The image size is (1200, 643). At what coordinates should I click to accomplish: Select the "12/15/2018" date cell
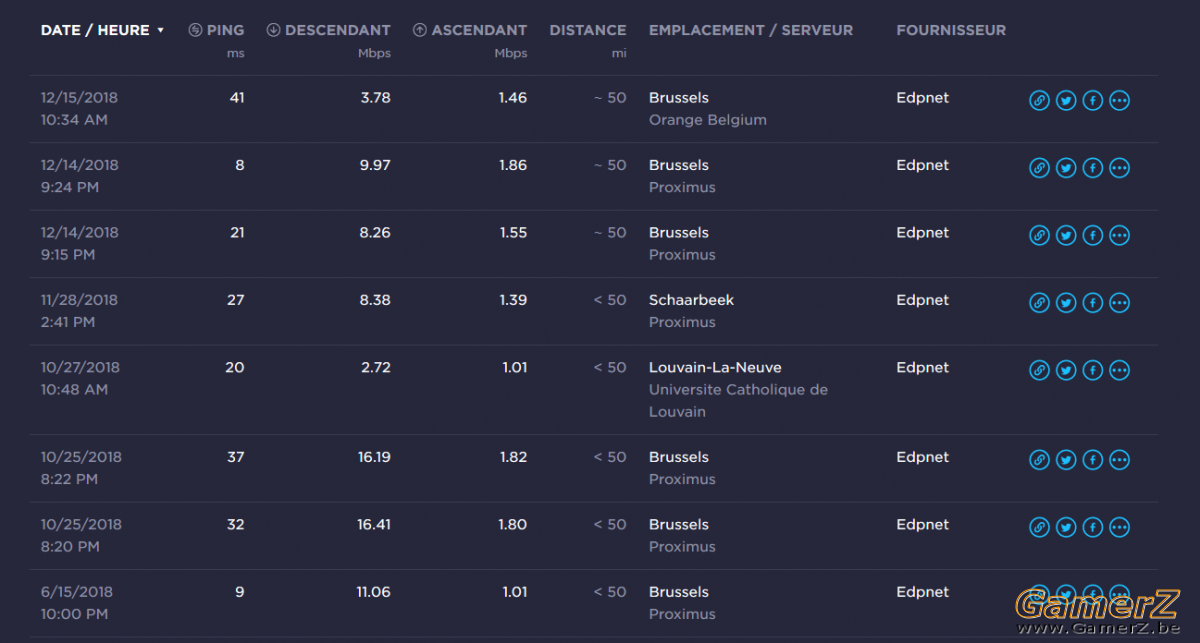tap(79, 98)
